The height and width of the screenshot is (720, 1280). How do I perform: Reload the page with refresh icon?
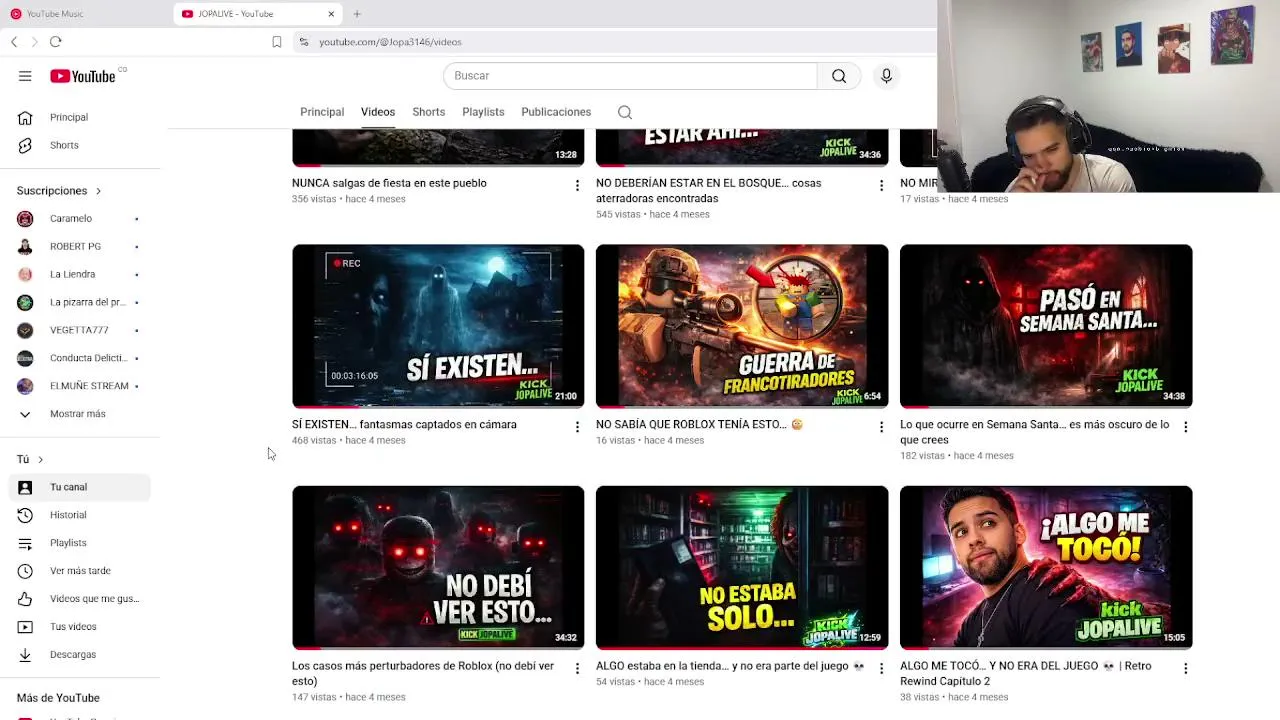tap(56, 42)
